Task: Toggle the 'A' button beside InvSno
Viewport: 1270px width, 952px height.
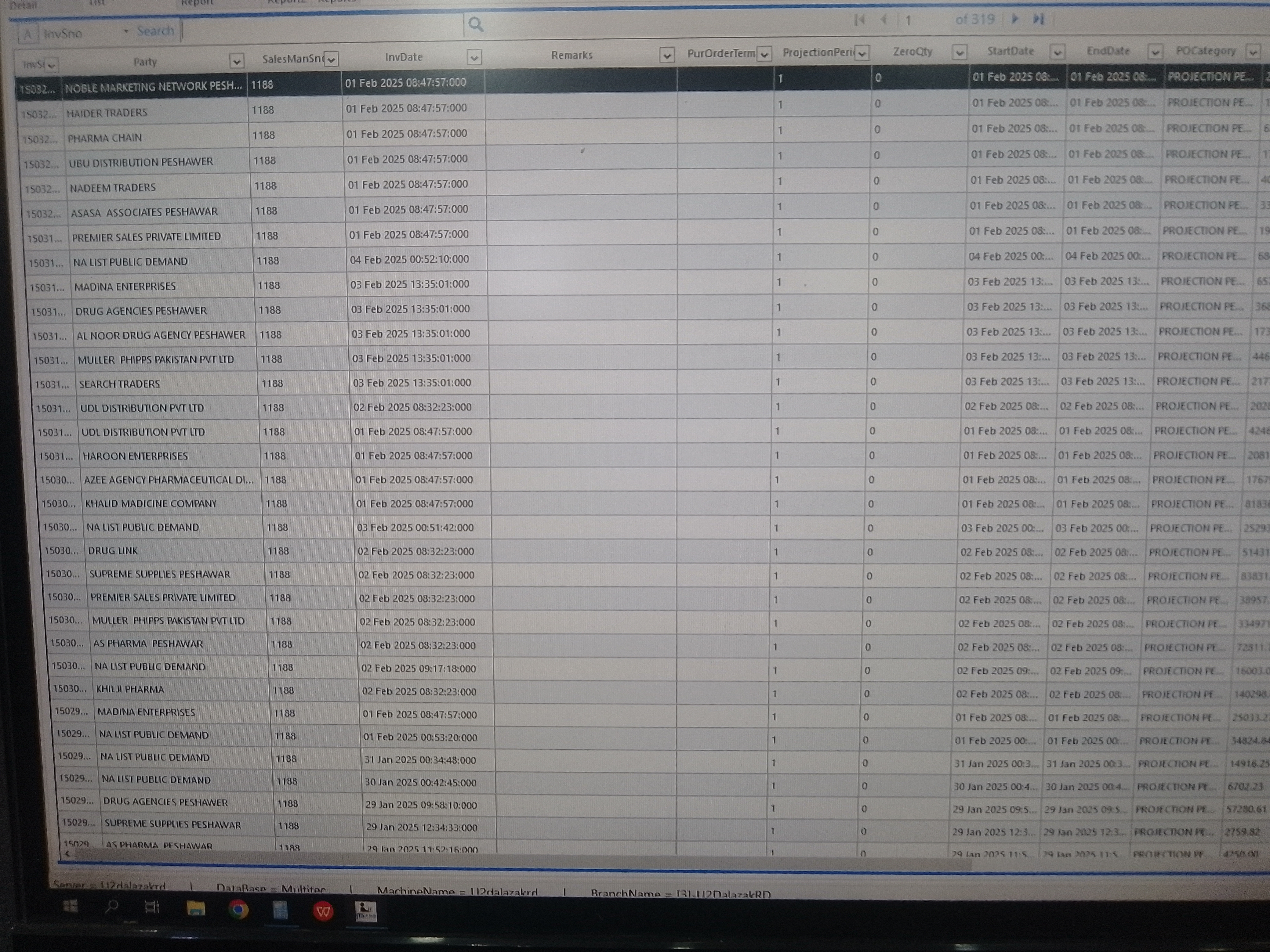Action: pyautogui.click(x=27, y=34)
